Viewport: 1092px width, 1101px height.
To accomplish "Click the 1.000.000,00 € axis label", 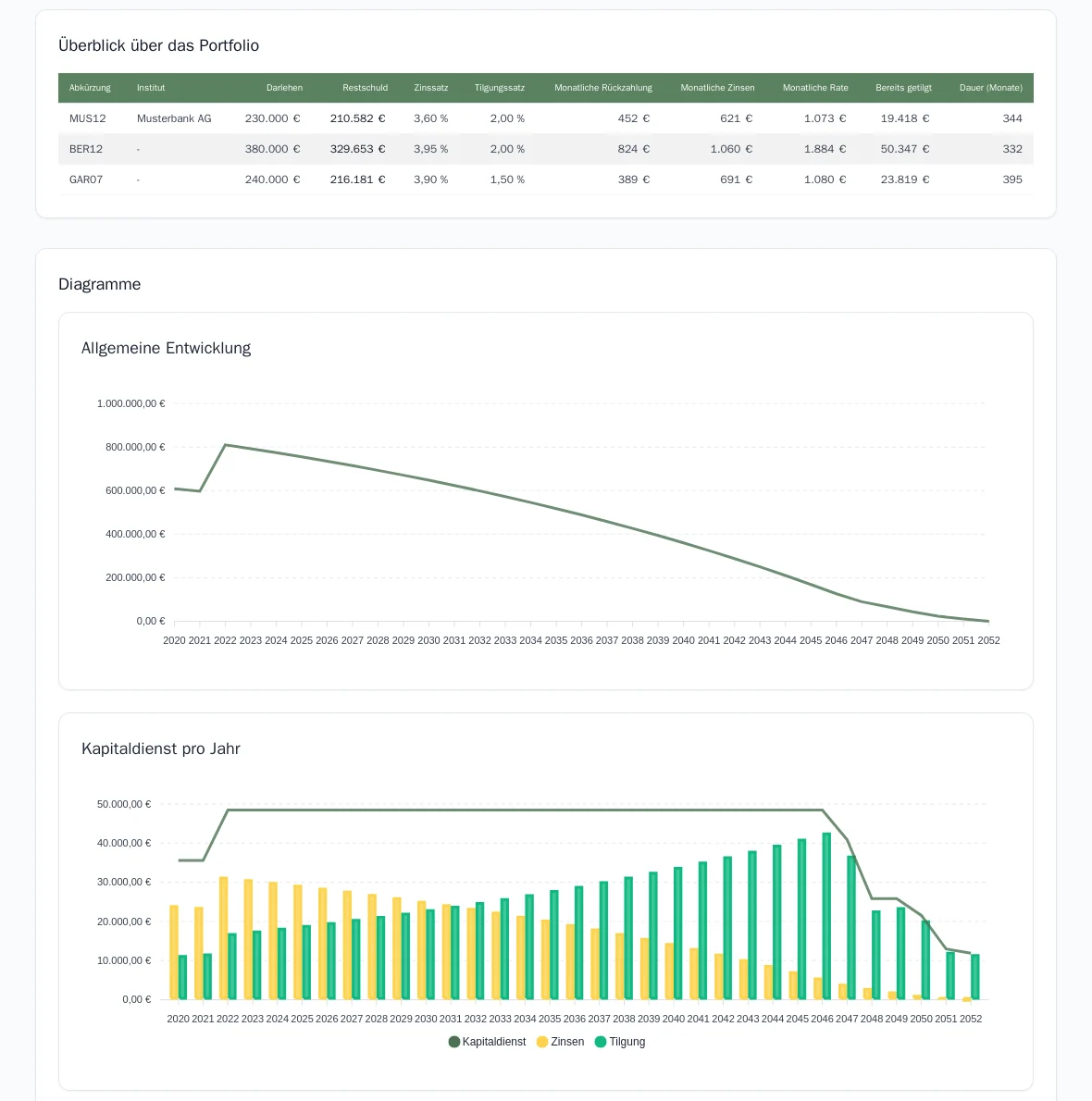I will (131, 403).
